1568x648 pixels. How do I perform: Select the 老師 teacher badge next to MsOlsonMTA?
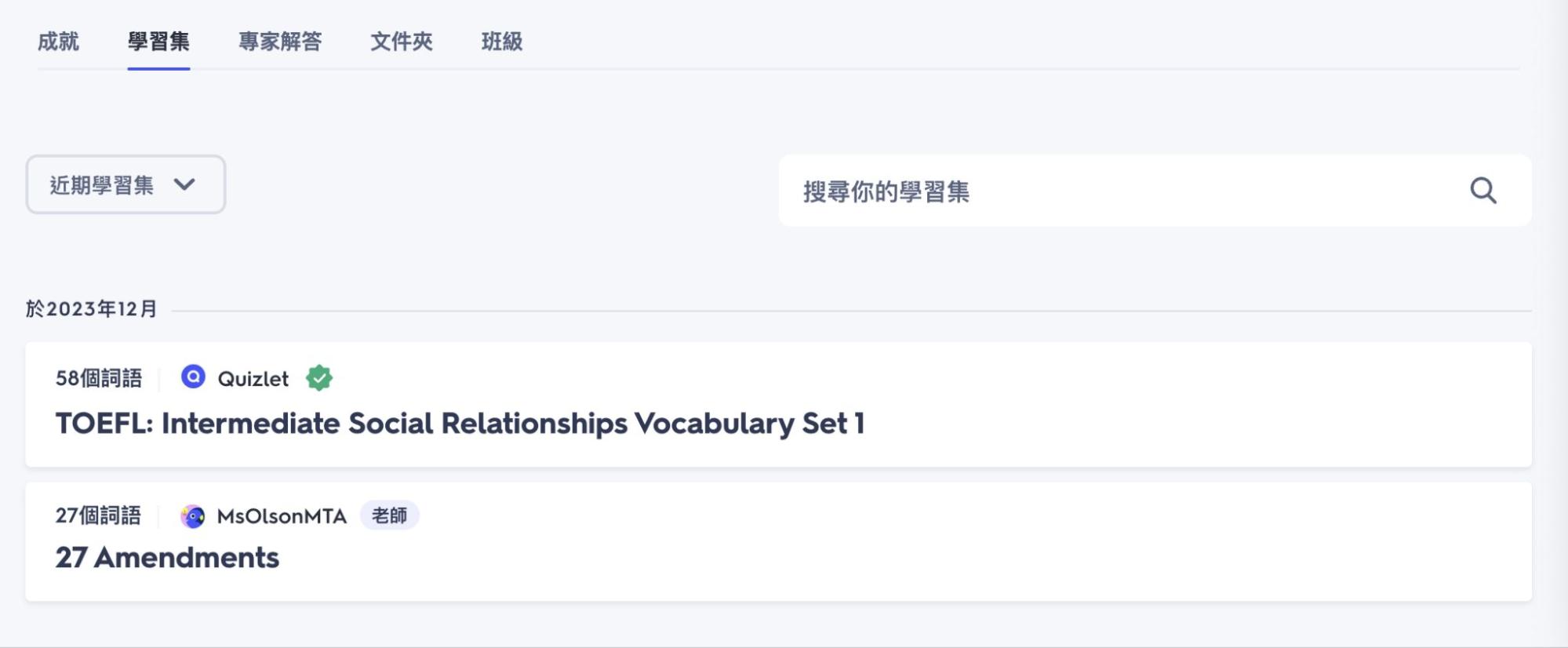pyautogui.click(x=392, y=516)
